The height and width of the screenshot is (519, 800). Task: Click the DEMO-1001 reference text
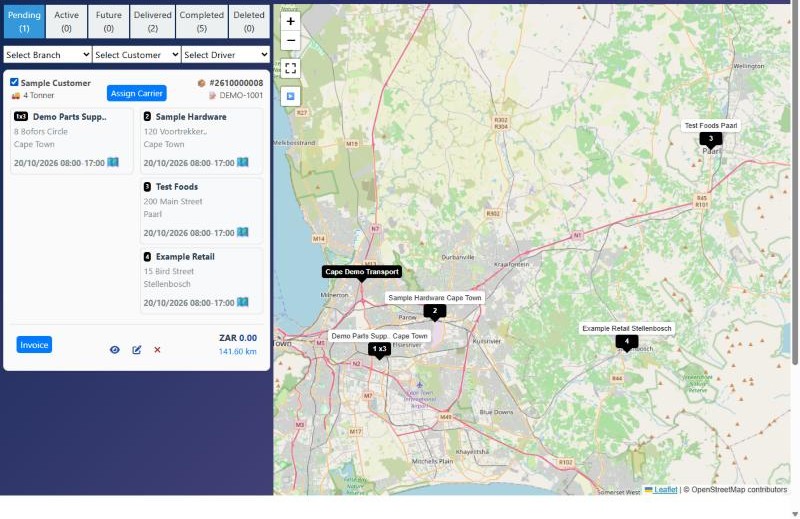pyautogui.click(x=241, y=95)
